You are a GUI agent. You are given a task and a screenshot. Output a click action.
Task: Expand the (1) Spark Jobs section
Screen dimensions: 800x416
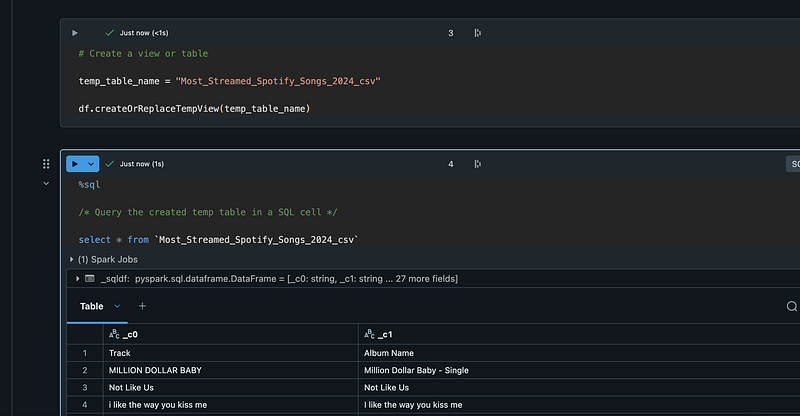click(x=72, y=259)
